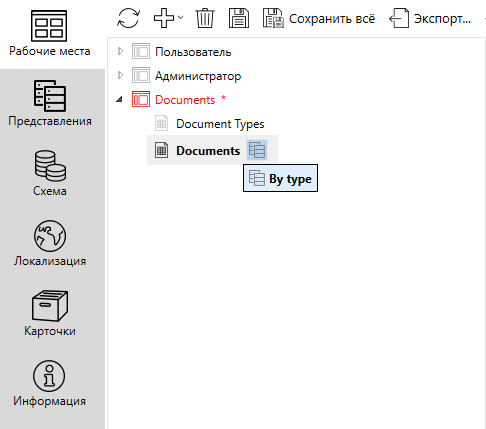The height and width of the screenshot is (429, 486).
Task: Click the trash delete icon
Action: (x=204, y=18)
